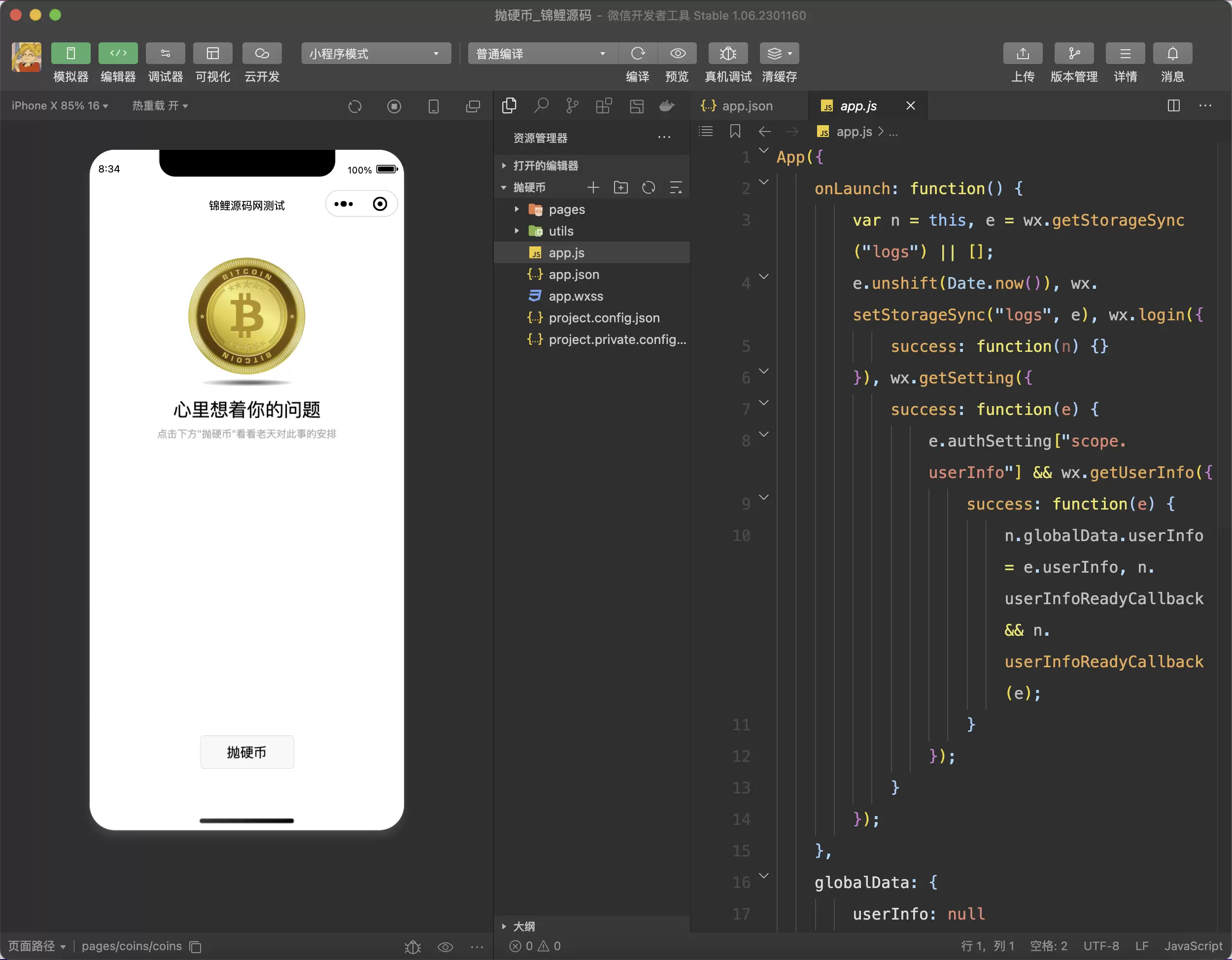
Task: Open the iPhone X 85% device dropdown
Action: click(x=60, y=106)
